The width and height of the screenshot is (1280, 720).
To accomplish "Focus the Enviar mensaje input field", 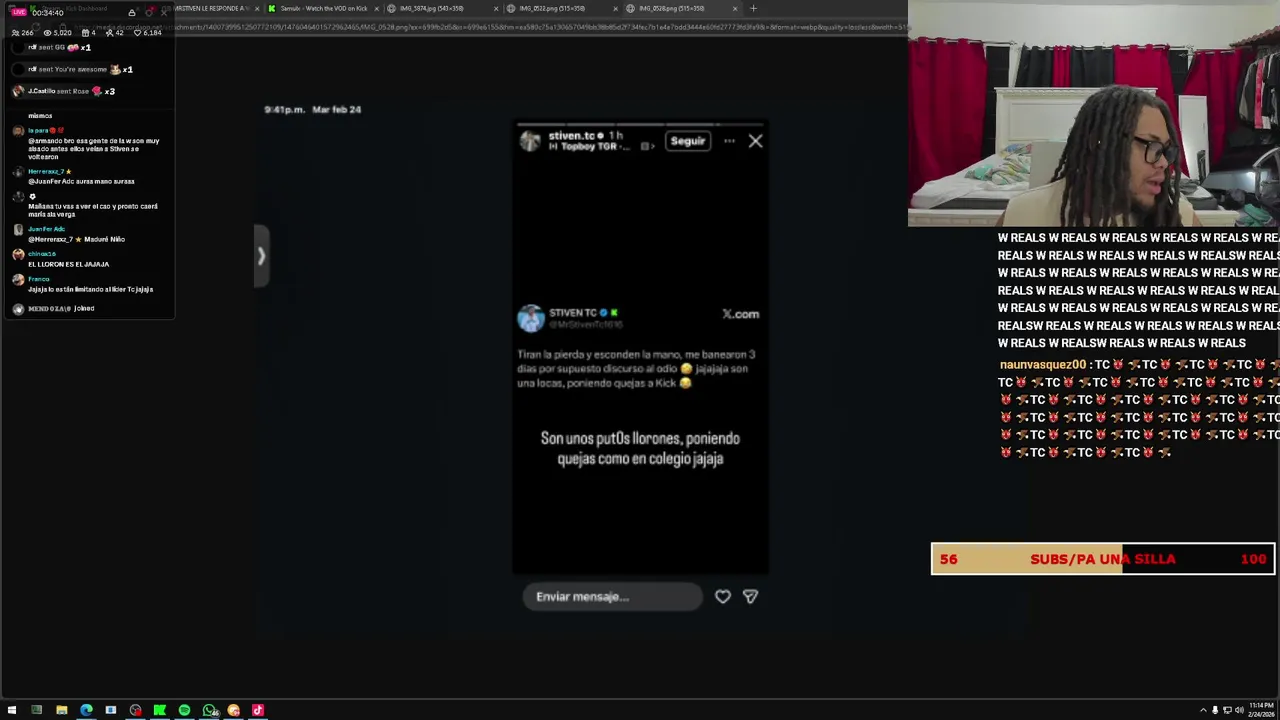I will (x=613, y=596).
